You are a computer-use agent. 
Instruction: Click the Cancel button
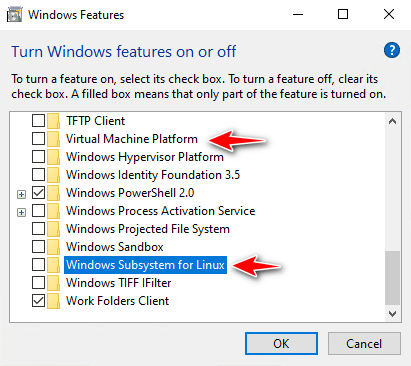click(x=364, y=343)
